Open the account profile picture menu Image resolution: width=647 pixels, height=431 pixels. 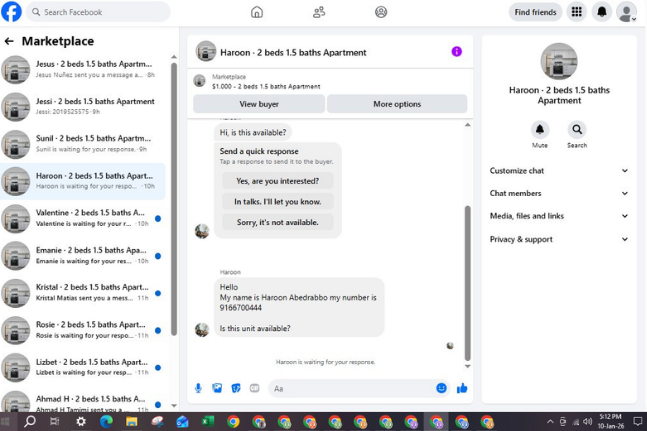(626, 12)
